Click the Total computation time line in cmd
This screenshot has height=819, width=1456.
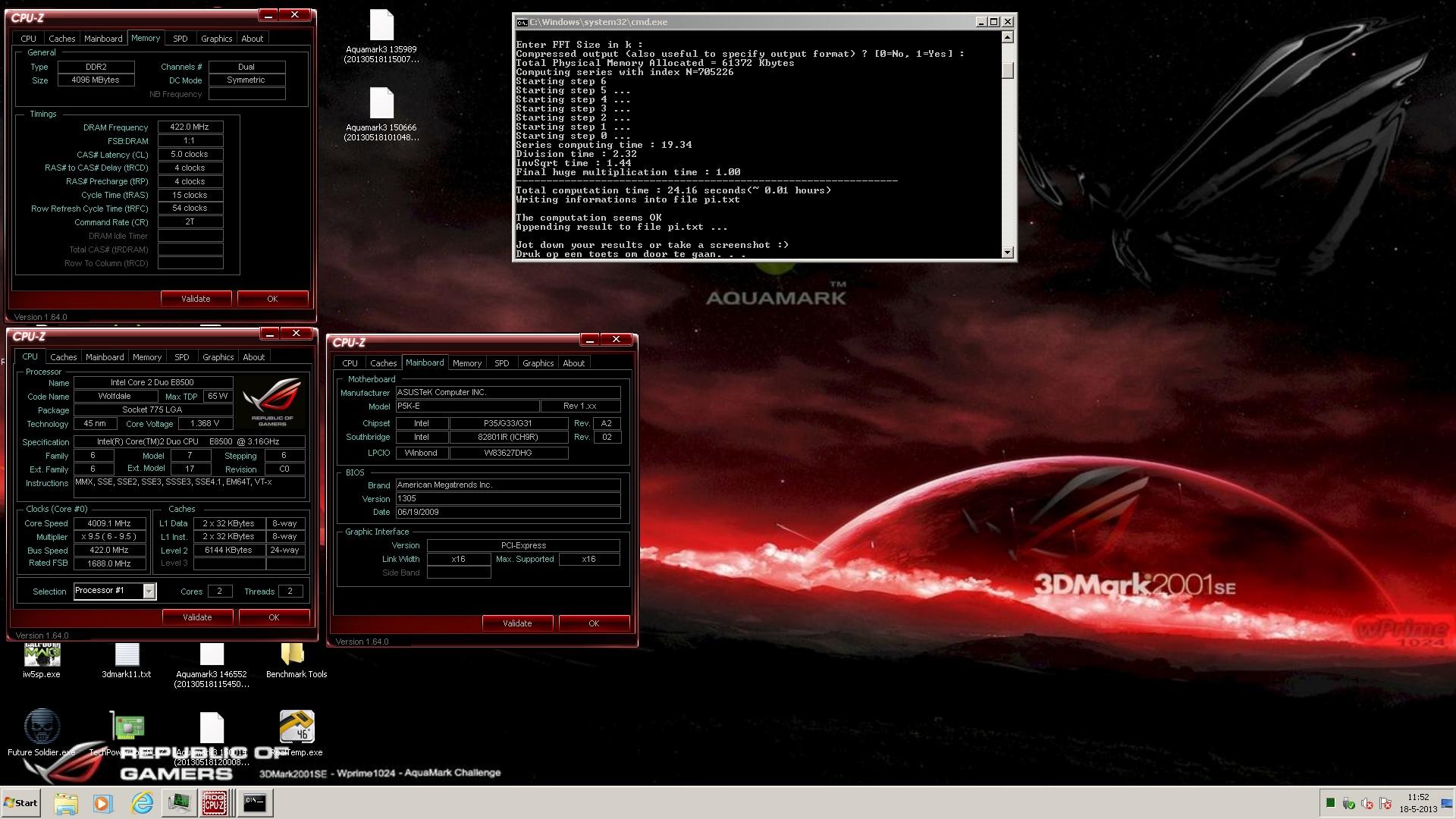pos(673,190)
